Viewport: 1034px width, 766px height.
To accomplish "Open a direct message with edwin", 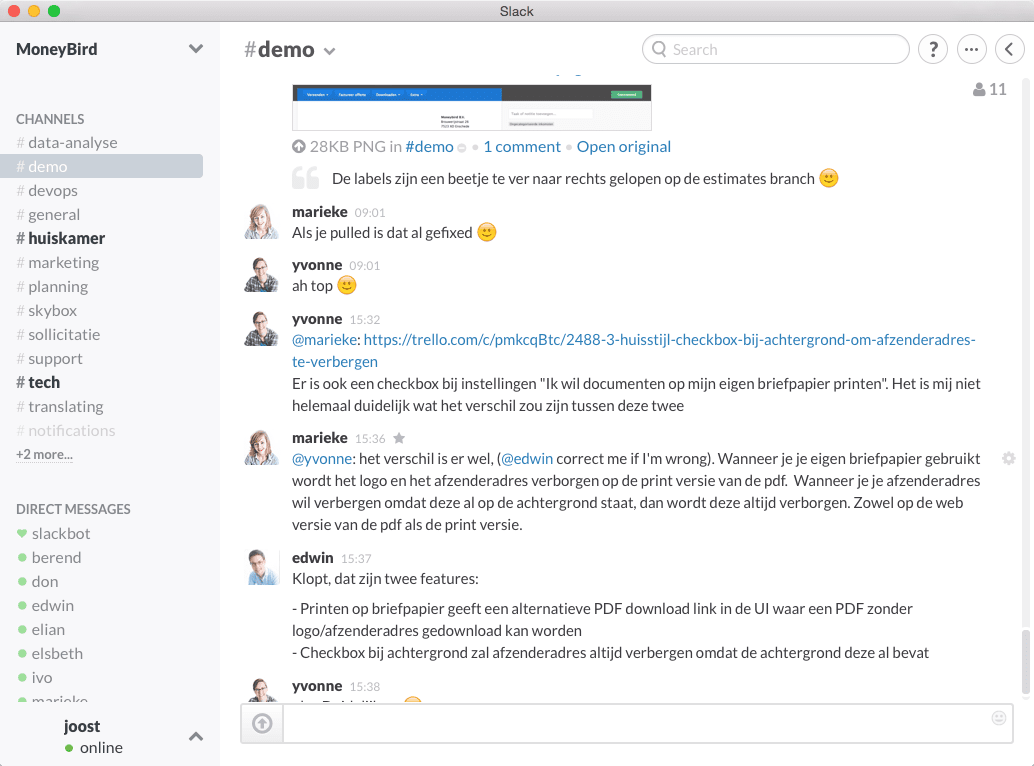I will pos(52,605).
